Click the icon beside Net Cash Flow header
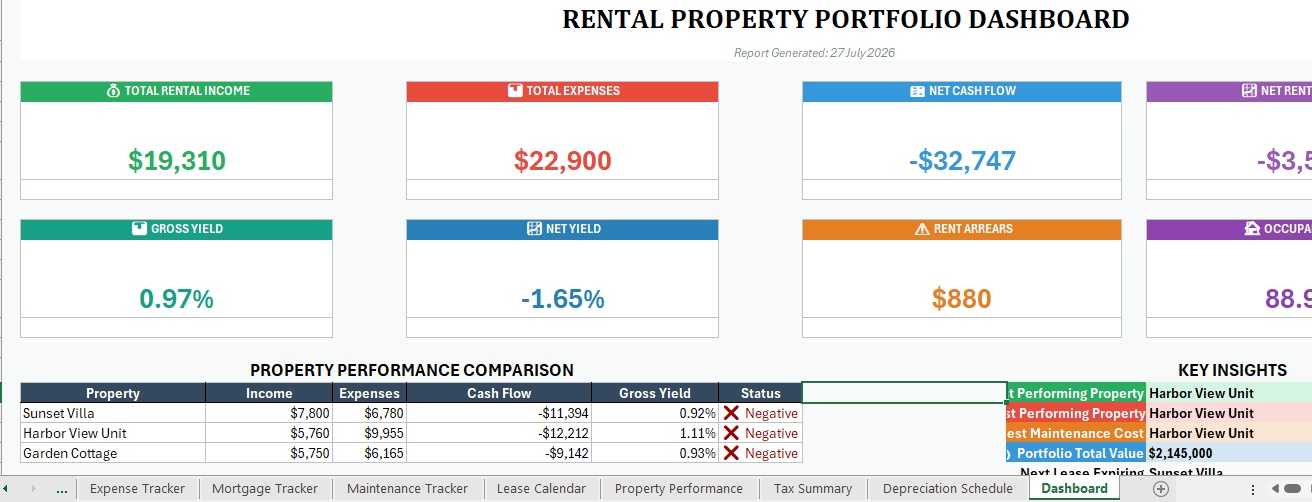The width and height of the screenshot is (1312, 502). click(x=917, y=91)
